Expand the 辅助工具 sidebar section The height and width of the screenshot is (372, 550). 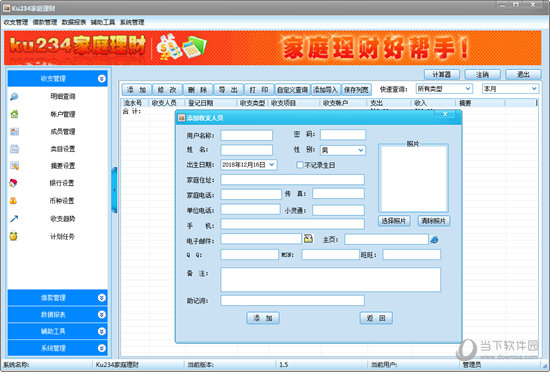click(102, 331)
